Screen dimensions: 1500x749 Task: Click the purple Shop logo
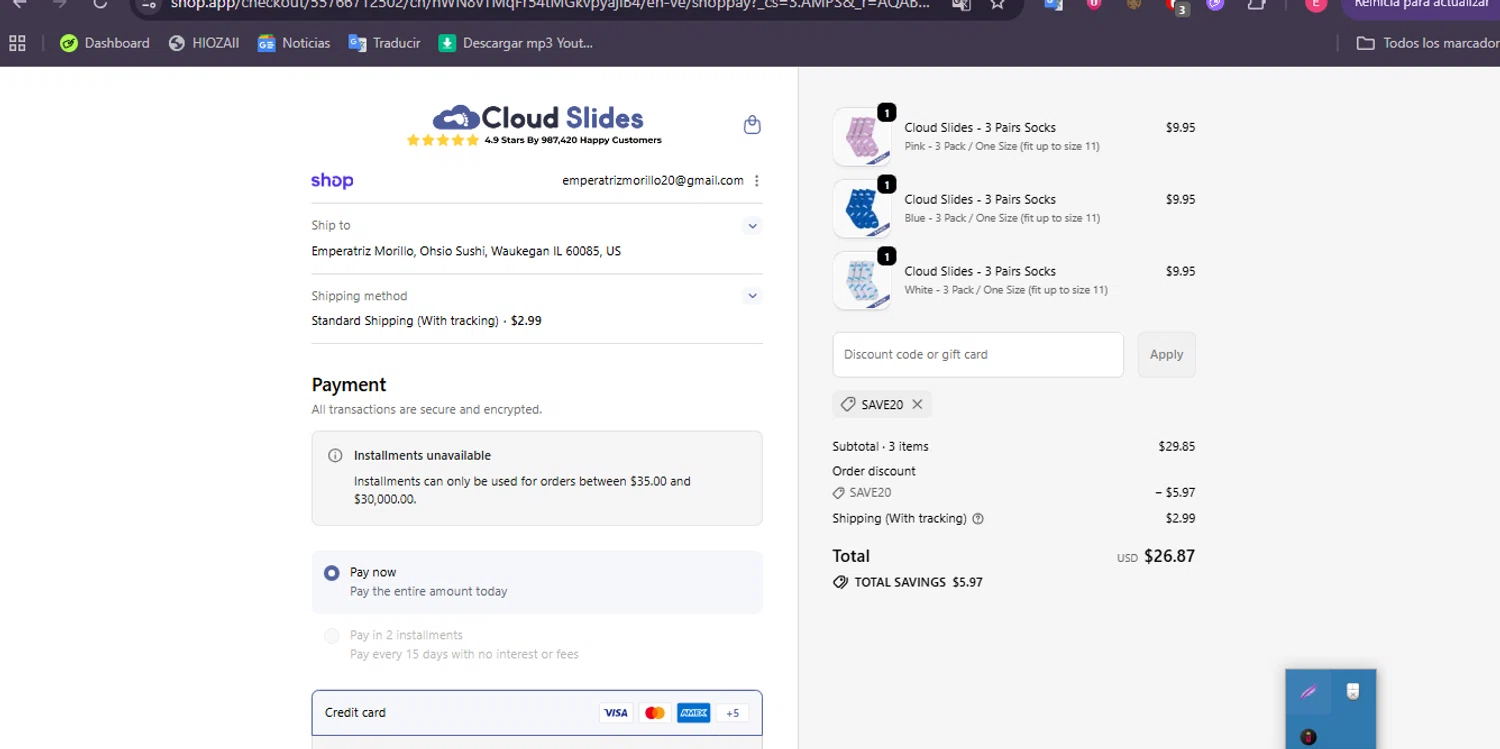tap(332, 181)
